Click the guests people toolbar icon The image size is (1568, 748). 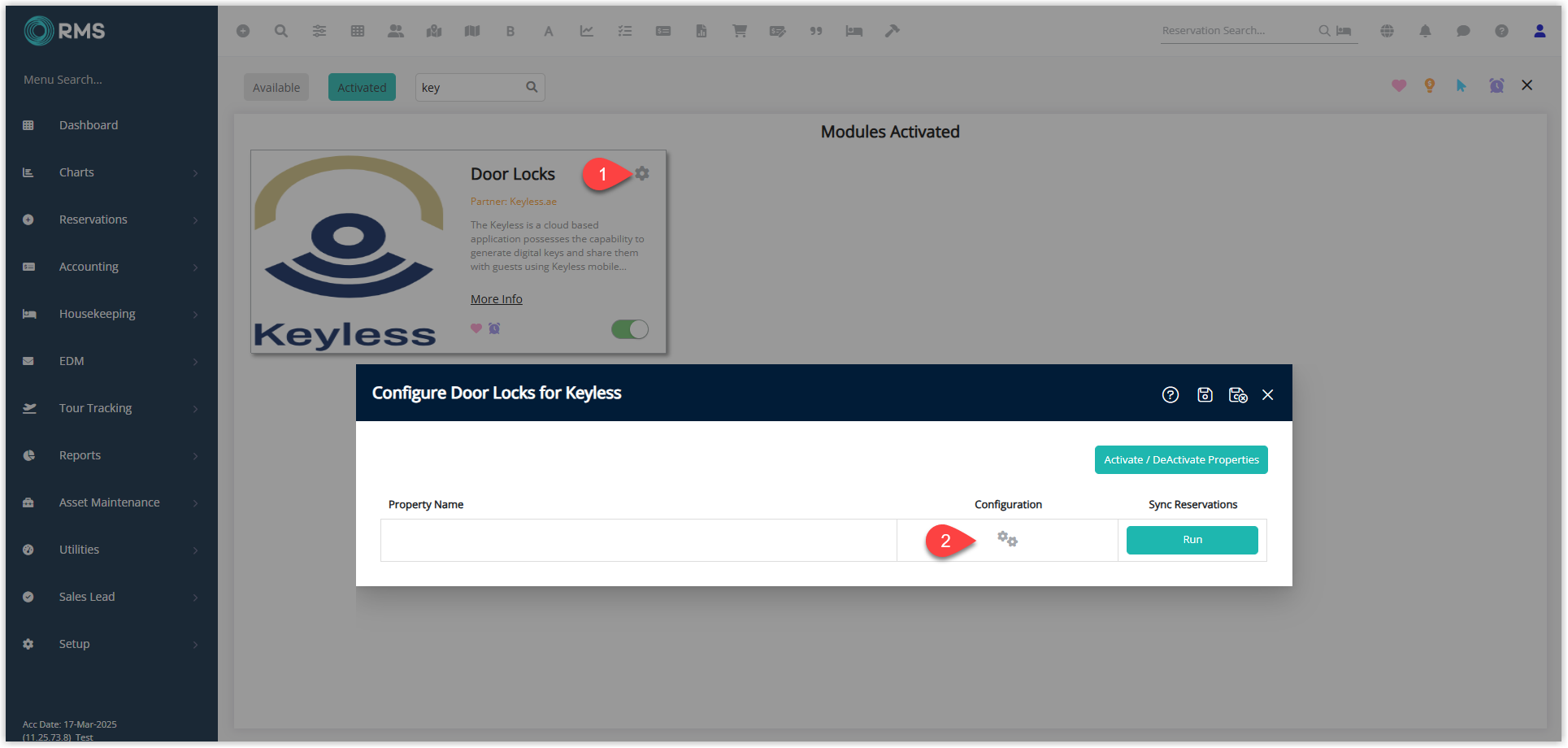click(396, 31)
